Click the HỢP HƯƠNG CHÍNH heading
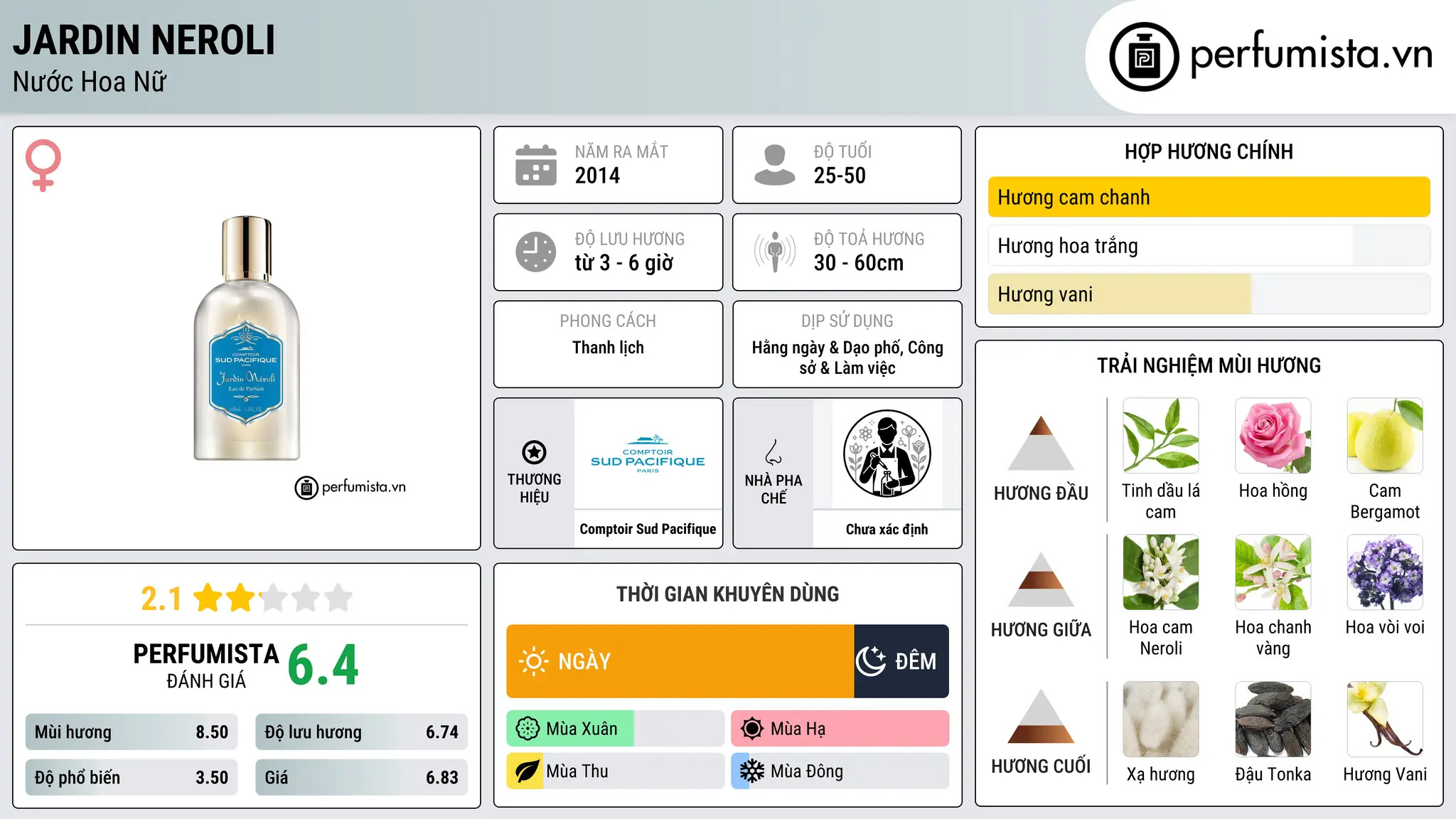The width and height of the screenshot is (1456, 819). pyautogui.click(x=1209, y=151)
